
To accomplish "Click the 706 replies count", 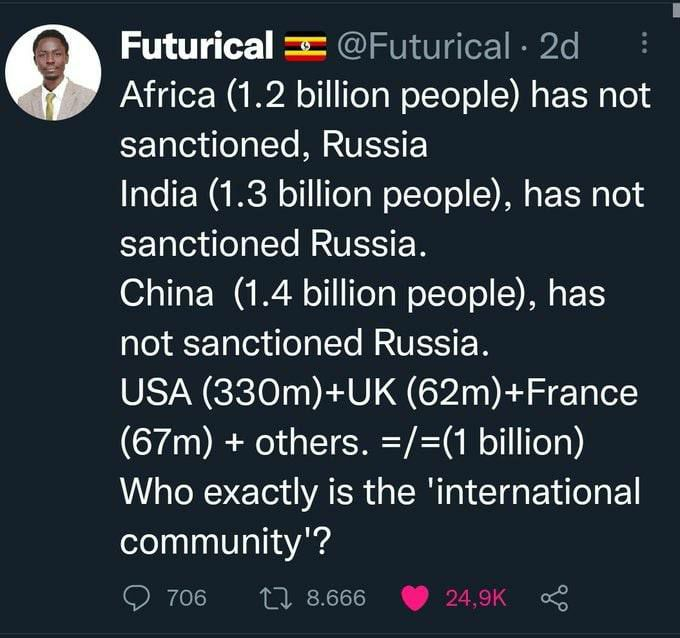I will pyautogui.click(x=186, y=598).
